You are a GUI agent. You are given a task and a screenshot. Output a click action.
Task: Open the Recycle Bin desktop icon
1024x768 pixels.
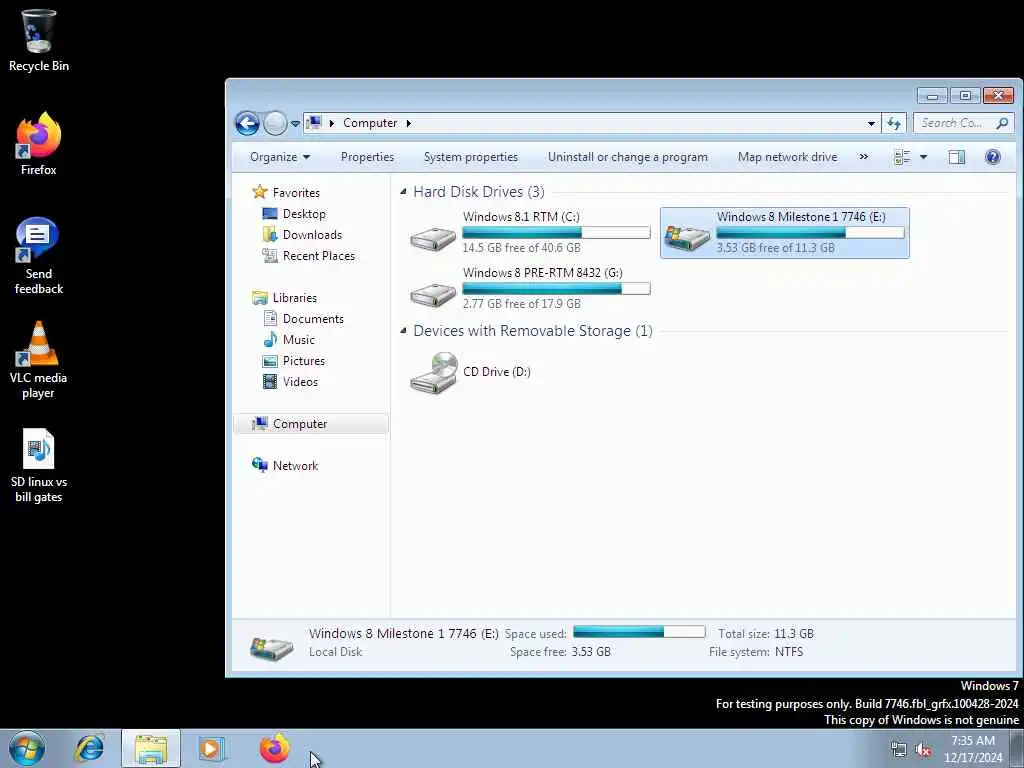[x=39, y=39]
